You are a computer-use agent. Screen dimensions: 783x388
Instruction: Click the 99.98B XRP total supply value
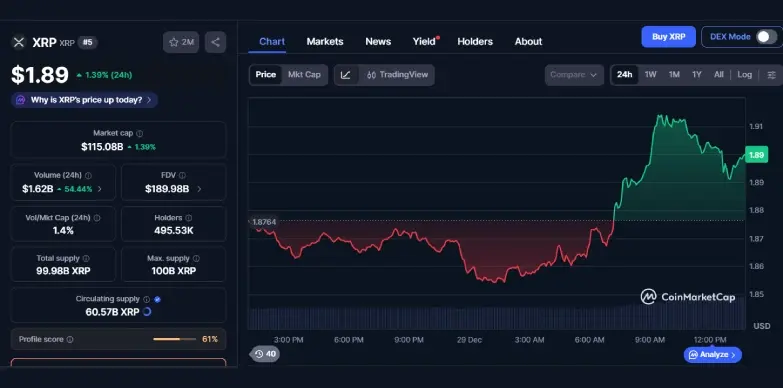63,271
